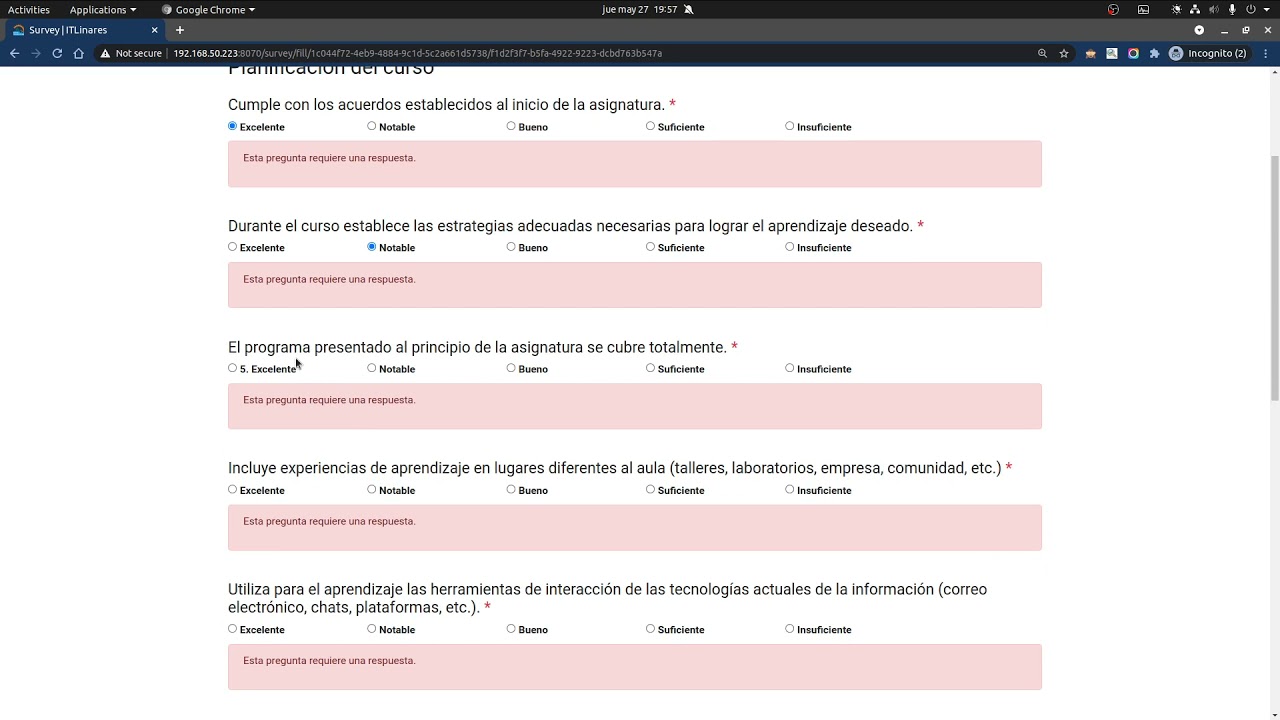1280x720 pixels.
Task: Close the Survey | ITLinares tab
Action: 154,30
